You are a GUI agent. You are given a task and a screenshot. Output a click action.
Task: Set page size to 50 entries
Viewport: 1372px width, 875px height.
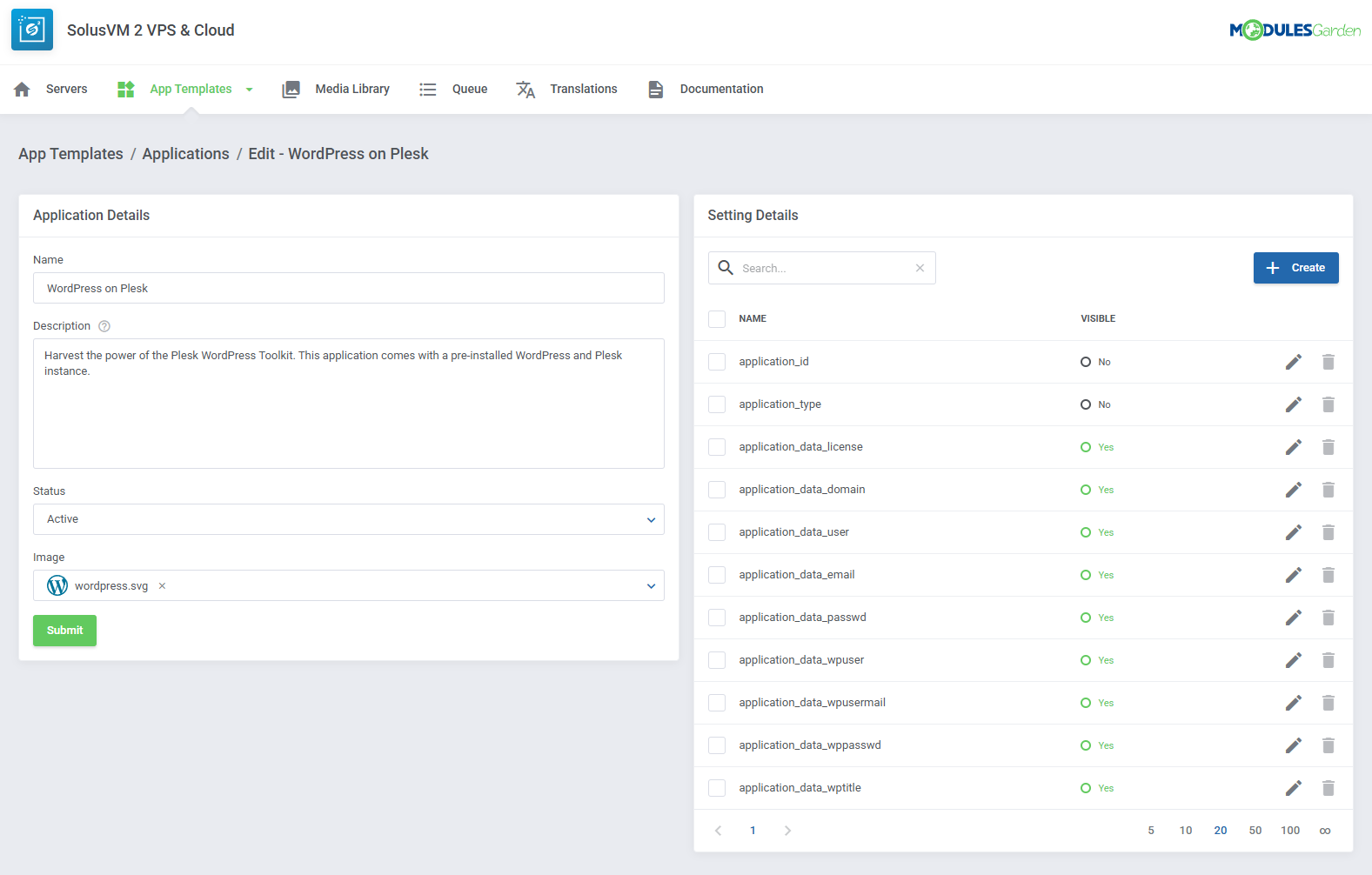tap(1255, 831)
